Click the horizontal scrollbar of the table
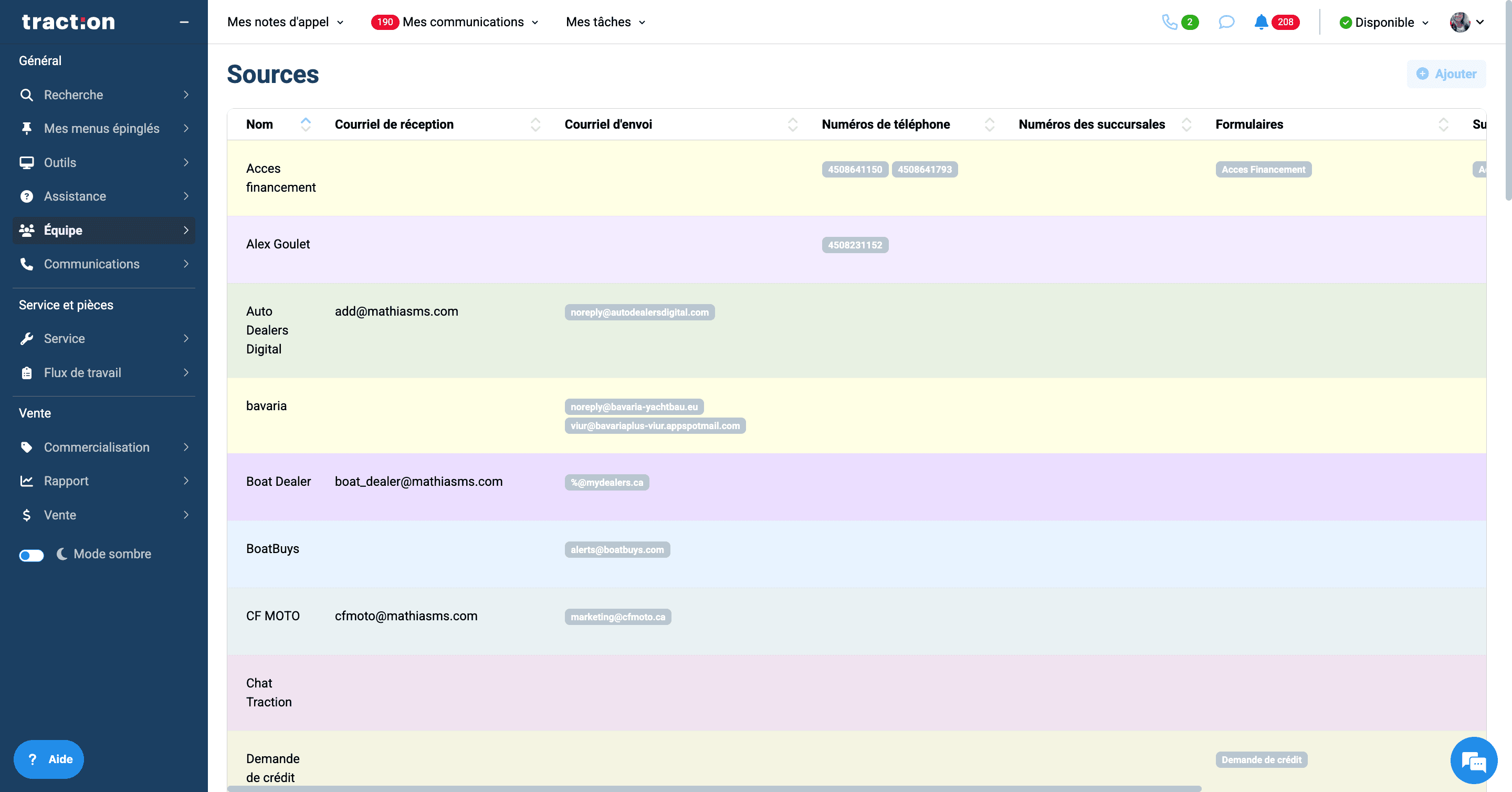The image size is (1512, 792). click(714, 788)
